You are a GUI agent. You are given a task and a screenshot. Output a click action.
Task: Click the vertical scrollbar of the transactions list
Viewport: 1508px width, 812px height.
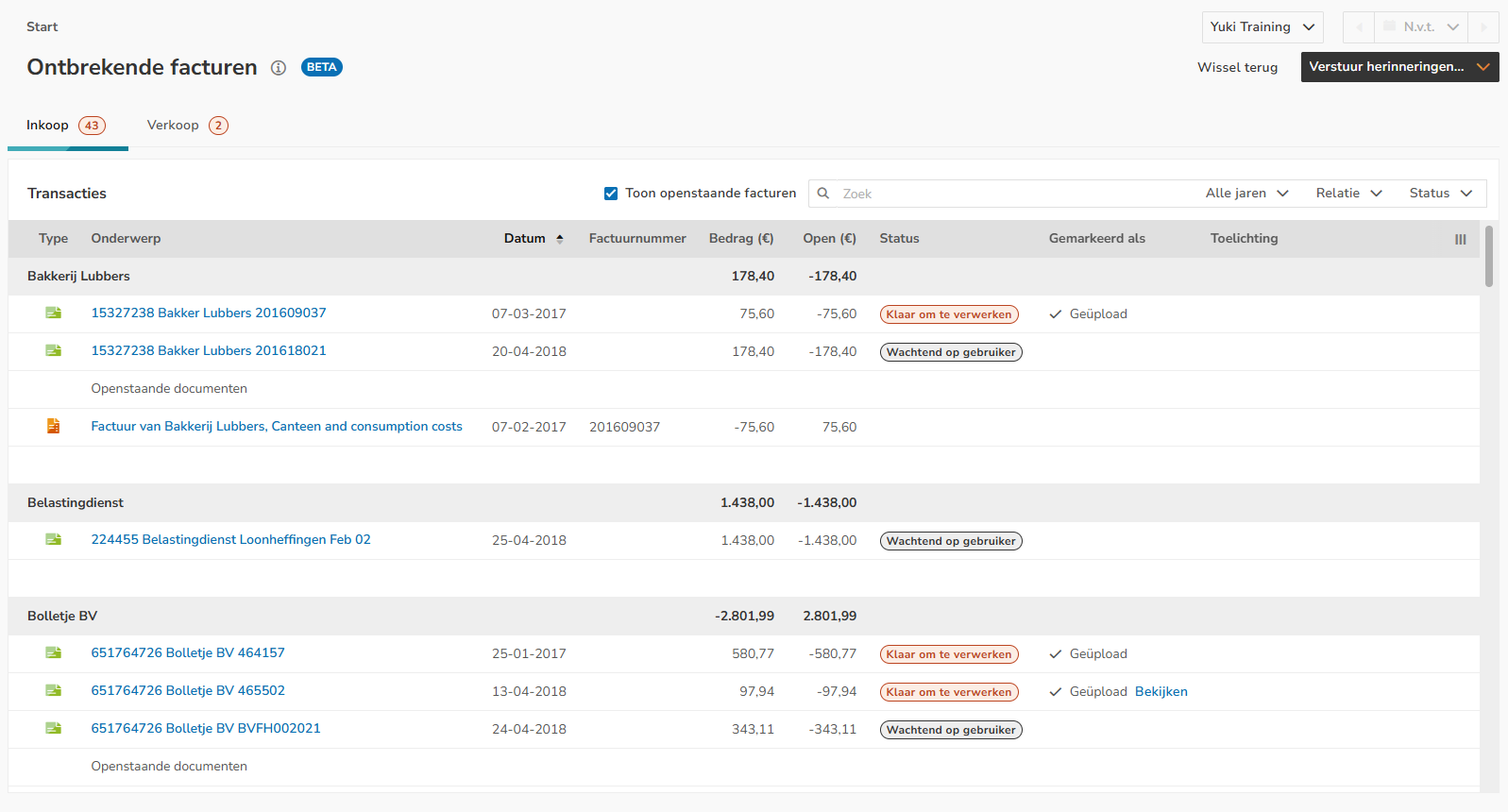click(1489, 256)
